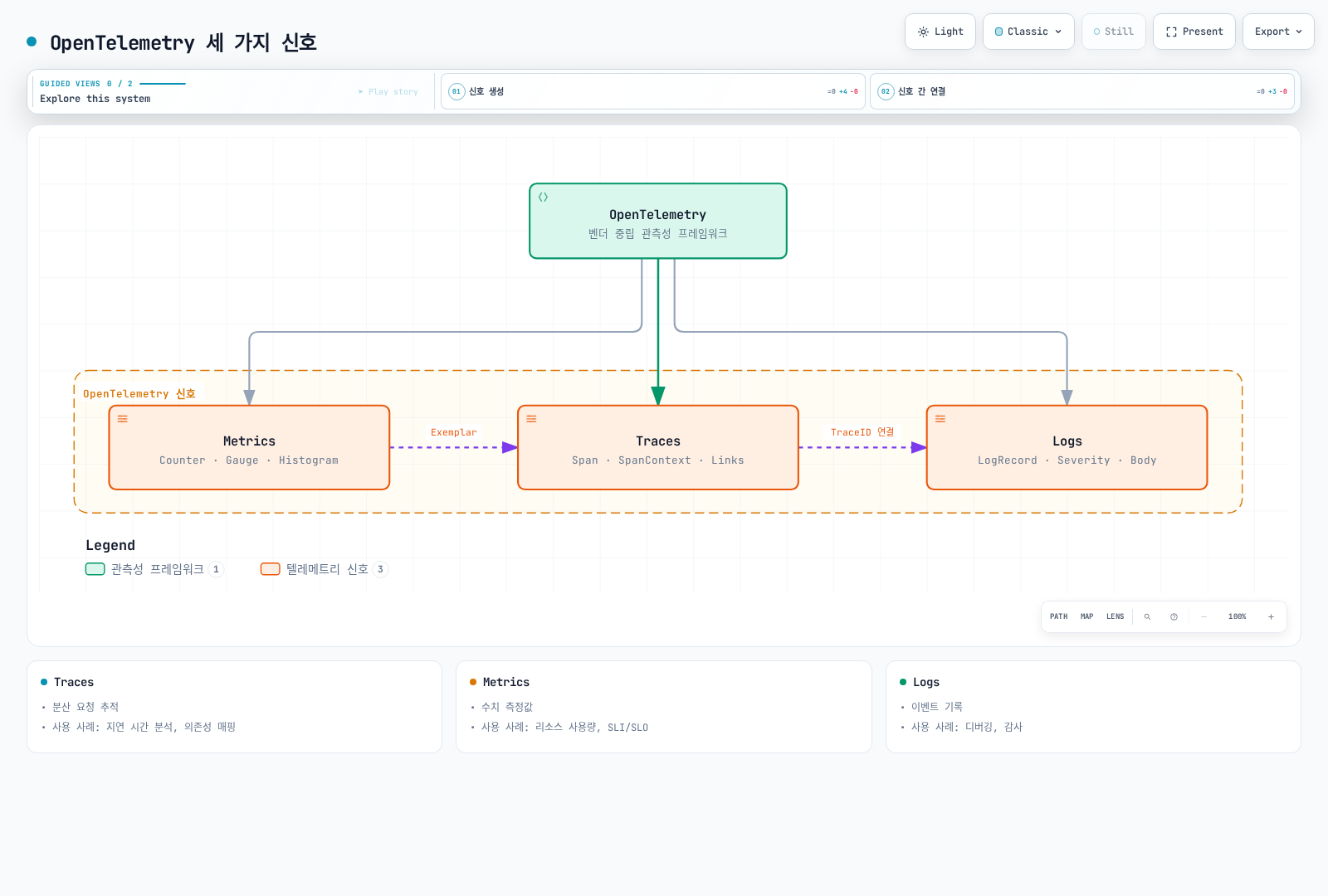Click legend count badge 3

380,569
